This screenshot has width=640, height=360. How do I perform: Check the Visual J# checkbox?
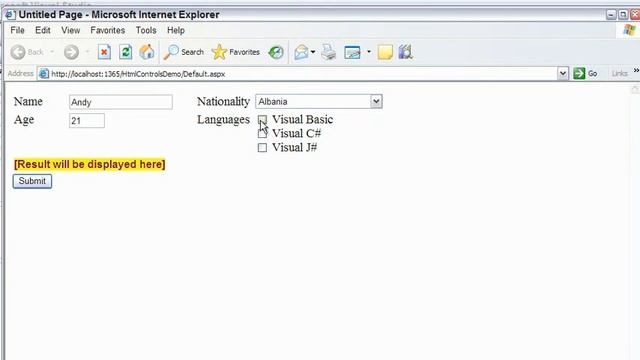[262, 147]
